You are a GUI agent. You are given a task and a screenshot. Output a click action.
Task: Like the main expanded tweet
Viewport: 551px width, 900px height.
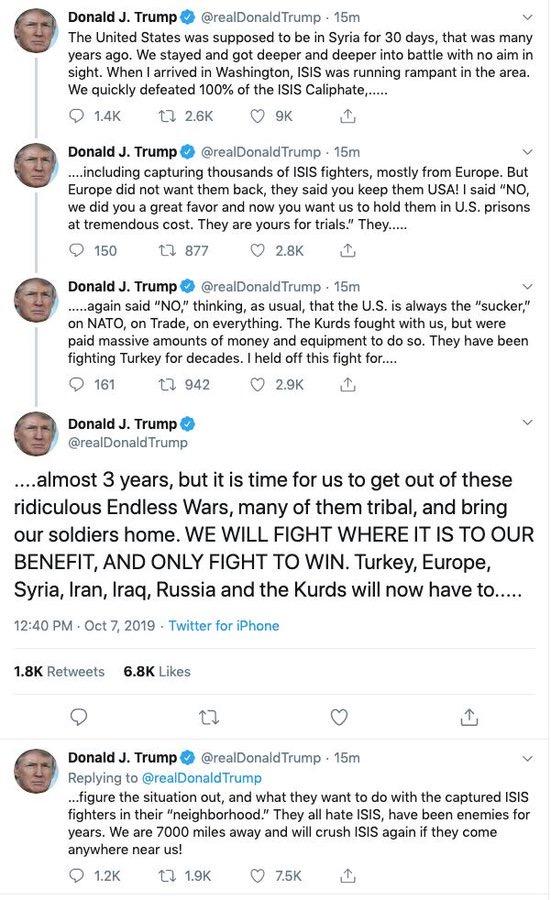339,717
